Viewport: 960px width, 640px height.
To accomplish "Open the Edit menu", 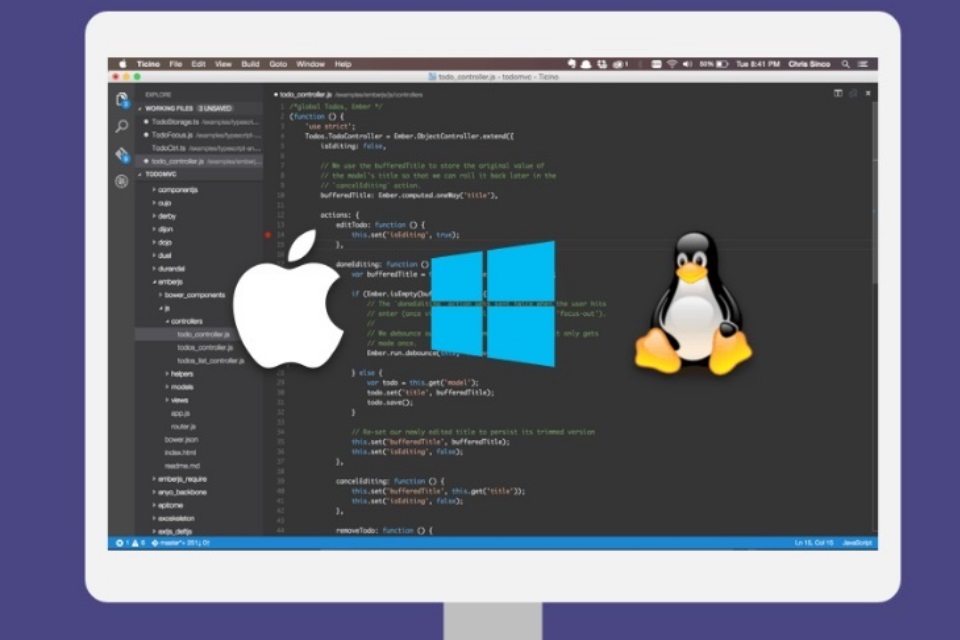I will point(198,64).
